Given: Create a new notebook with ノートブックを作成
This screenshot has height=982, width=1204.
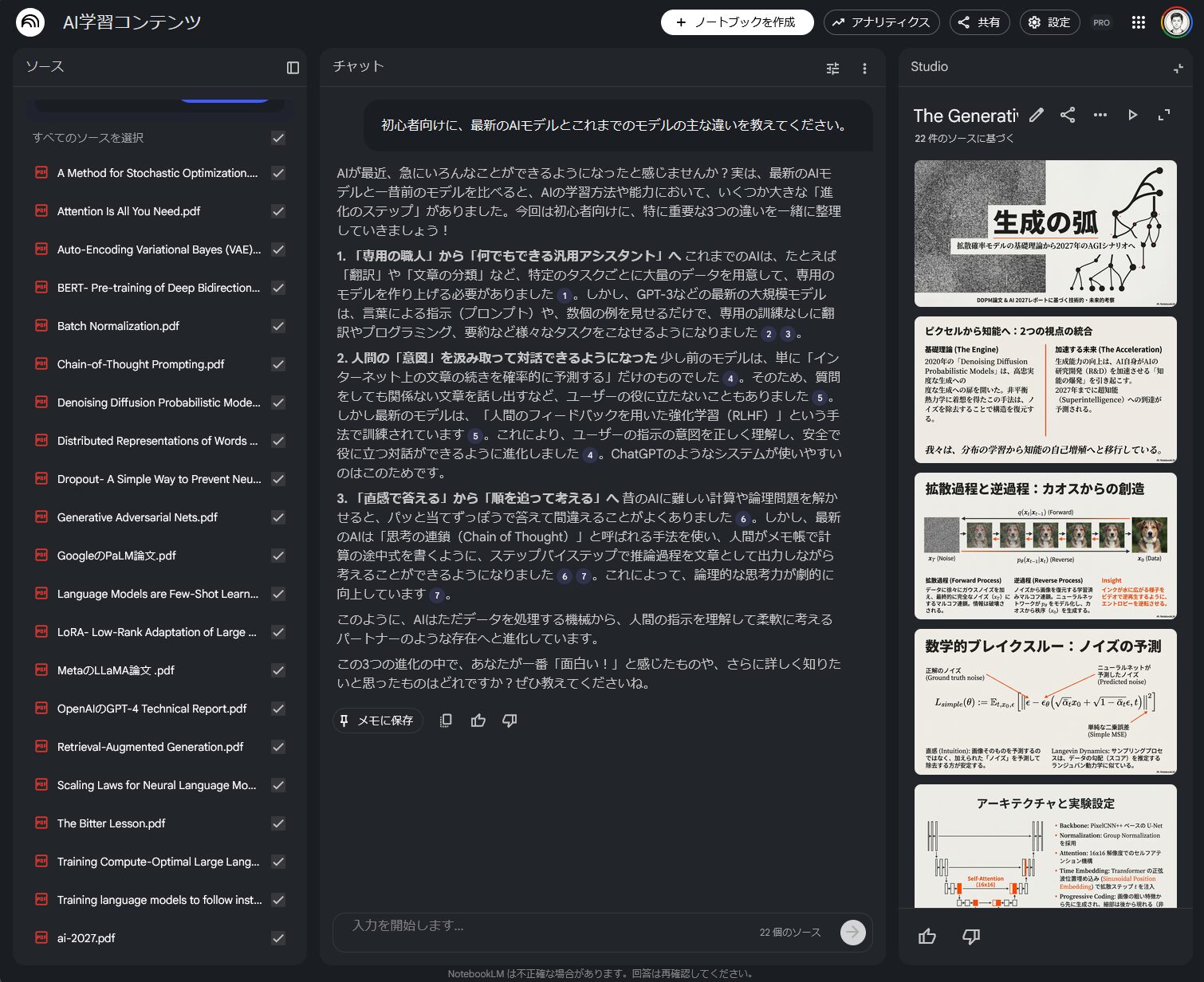Looking at the screenshot, I should pos(736,22).
